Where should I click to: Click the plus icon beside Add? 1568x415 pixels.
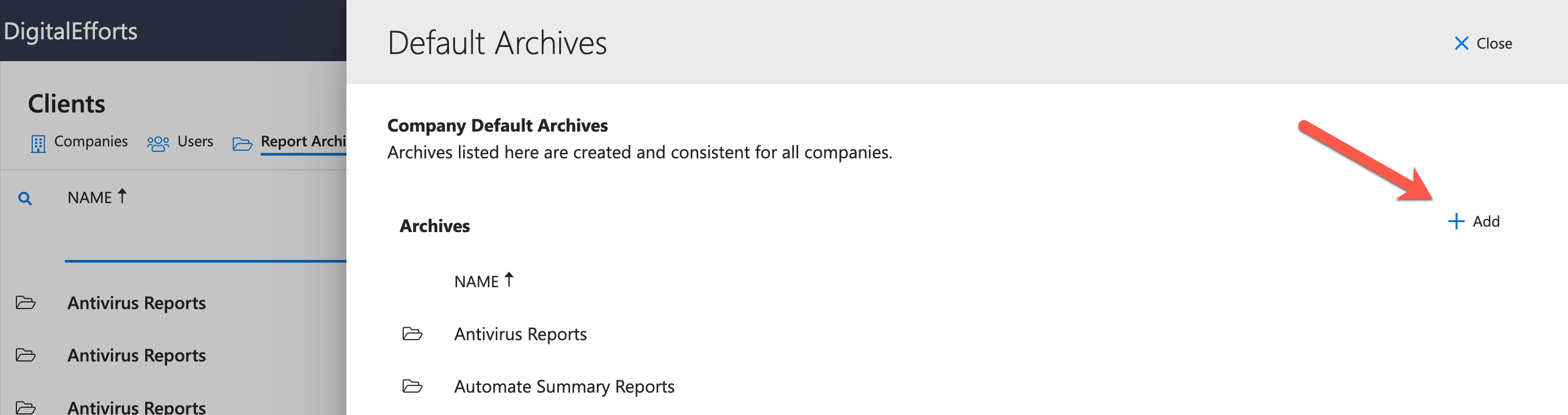(x=1456, y=221)
